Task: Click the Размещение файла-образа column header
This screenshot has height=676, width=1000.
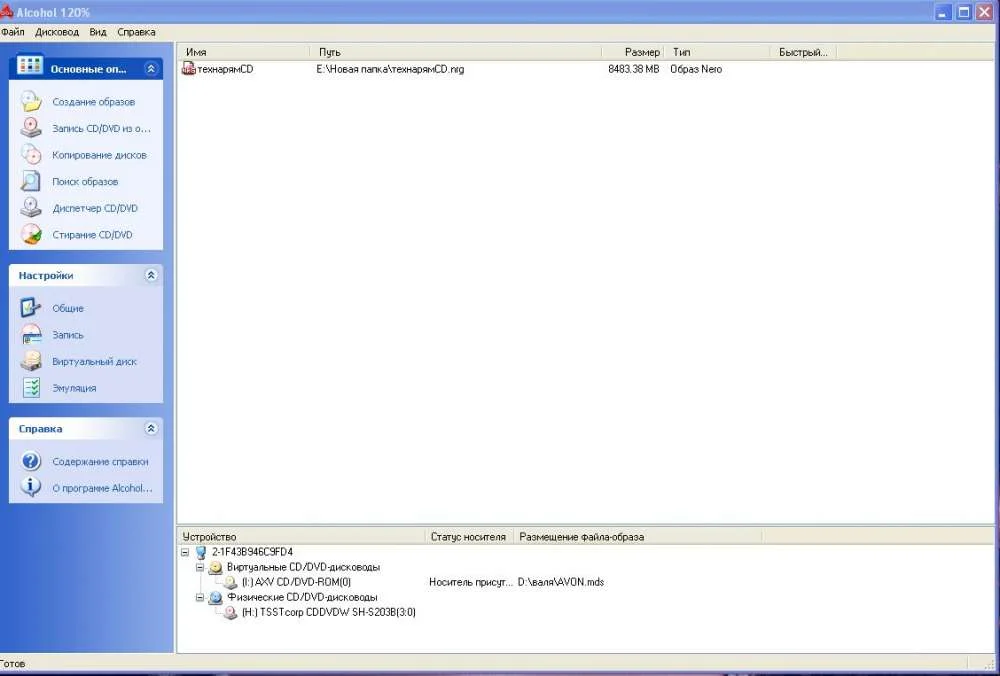Action: (638, 537)
